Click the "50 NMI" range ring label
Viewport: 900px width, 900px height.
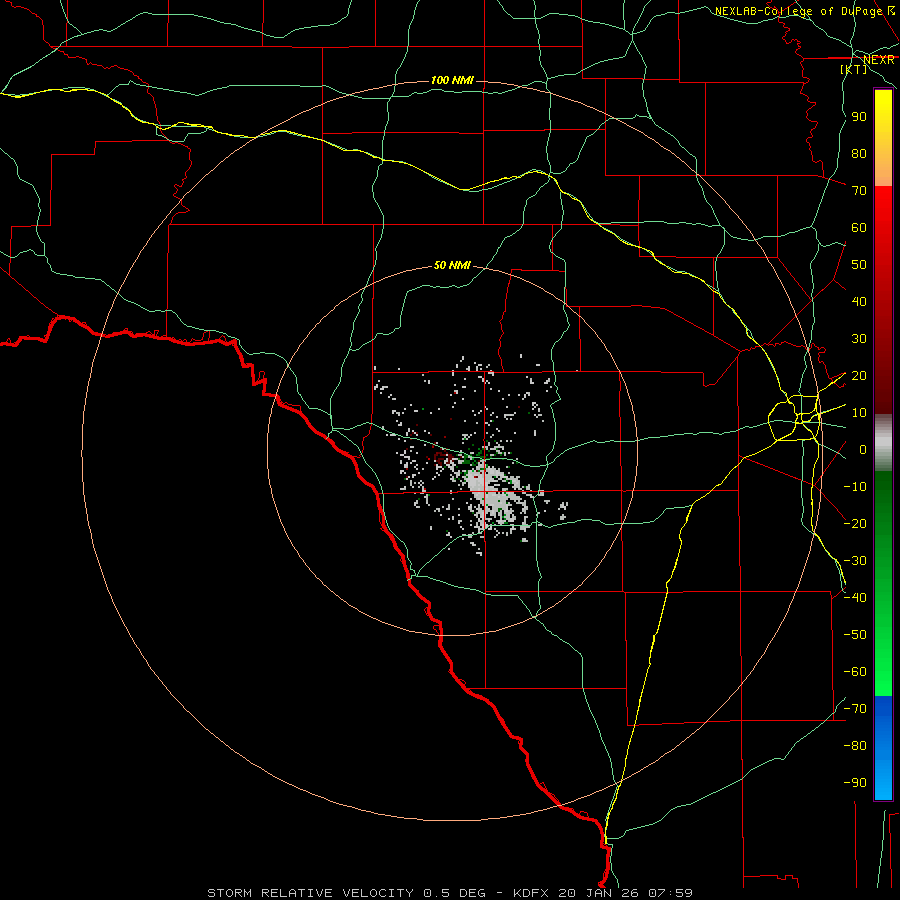(452, 265)
